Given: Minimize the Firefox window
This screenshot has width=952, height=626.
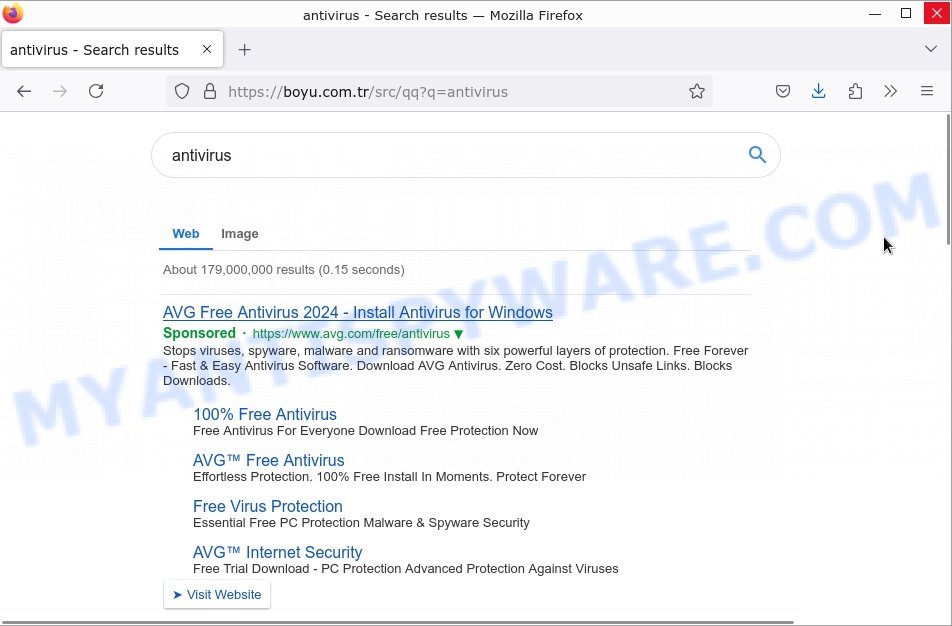Looking at the screenshot, I should point(875,13).
